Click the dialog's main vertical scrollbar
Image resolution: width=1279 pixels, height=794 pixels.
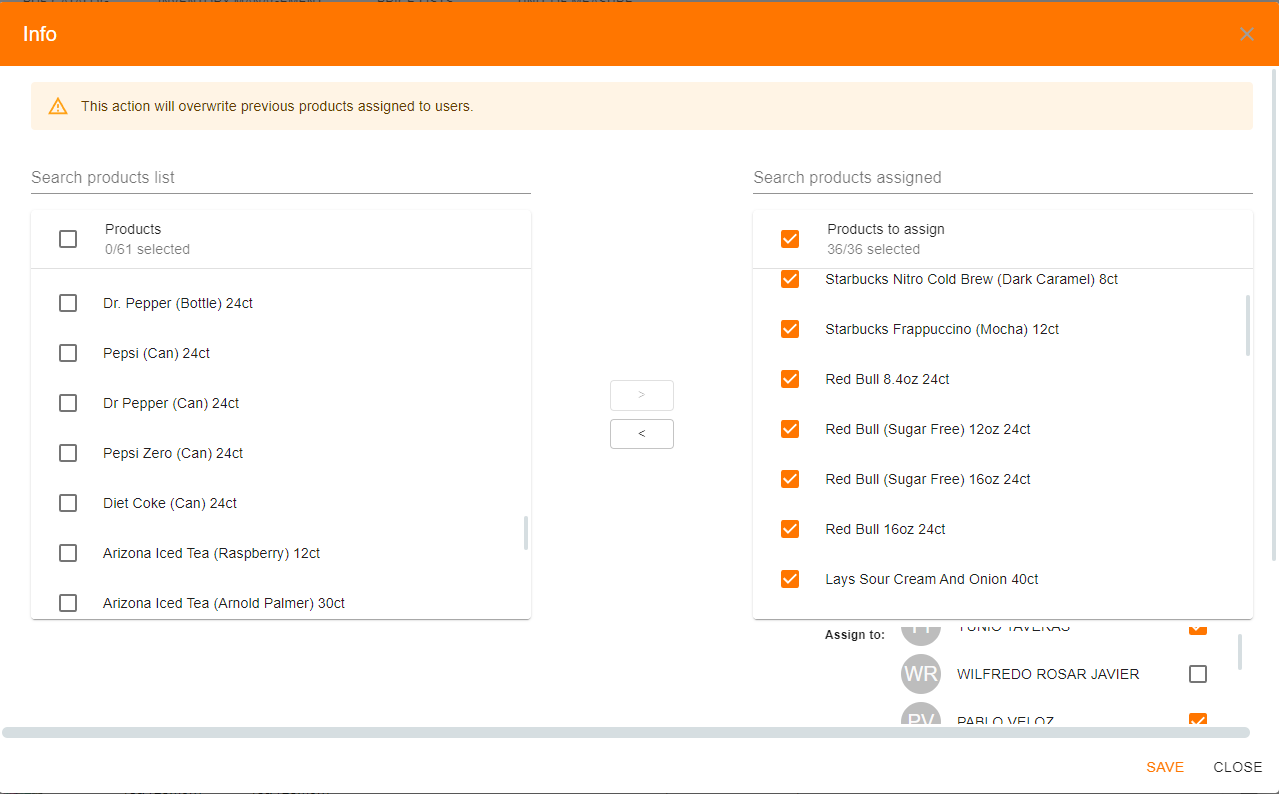pos(1274,315)
